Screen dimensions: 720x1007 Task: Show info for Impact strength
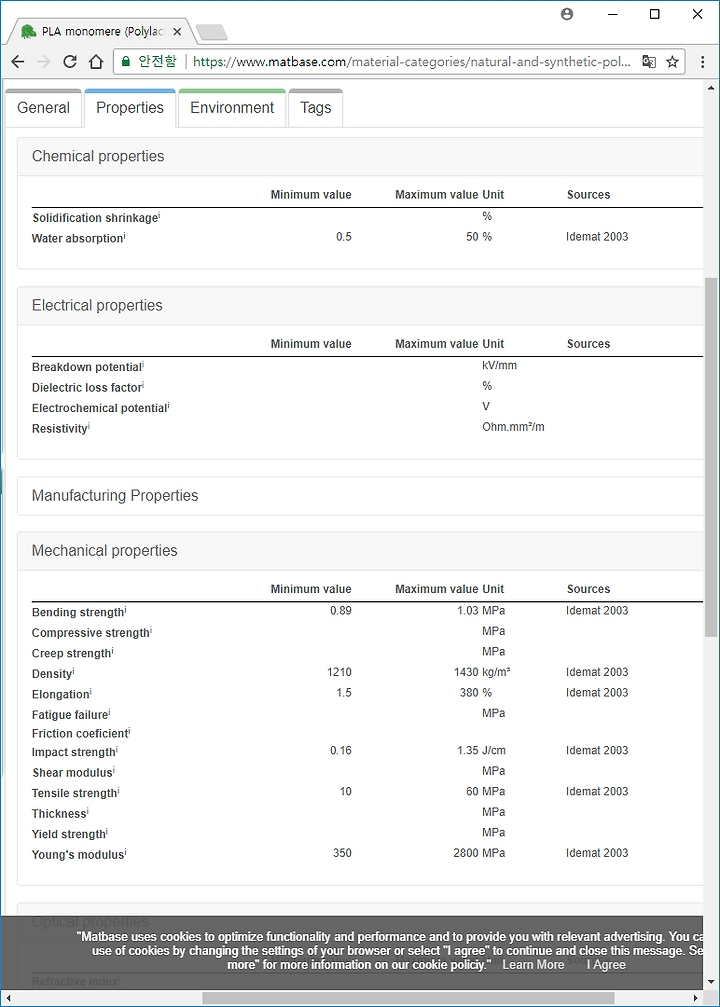pos(117,749)
